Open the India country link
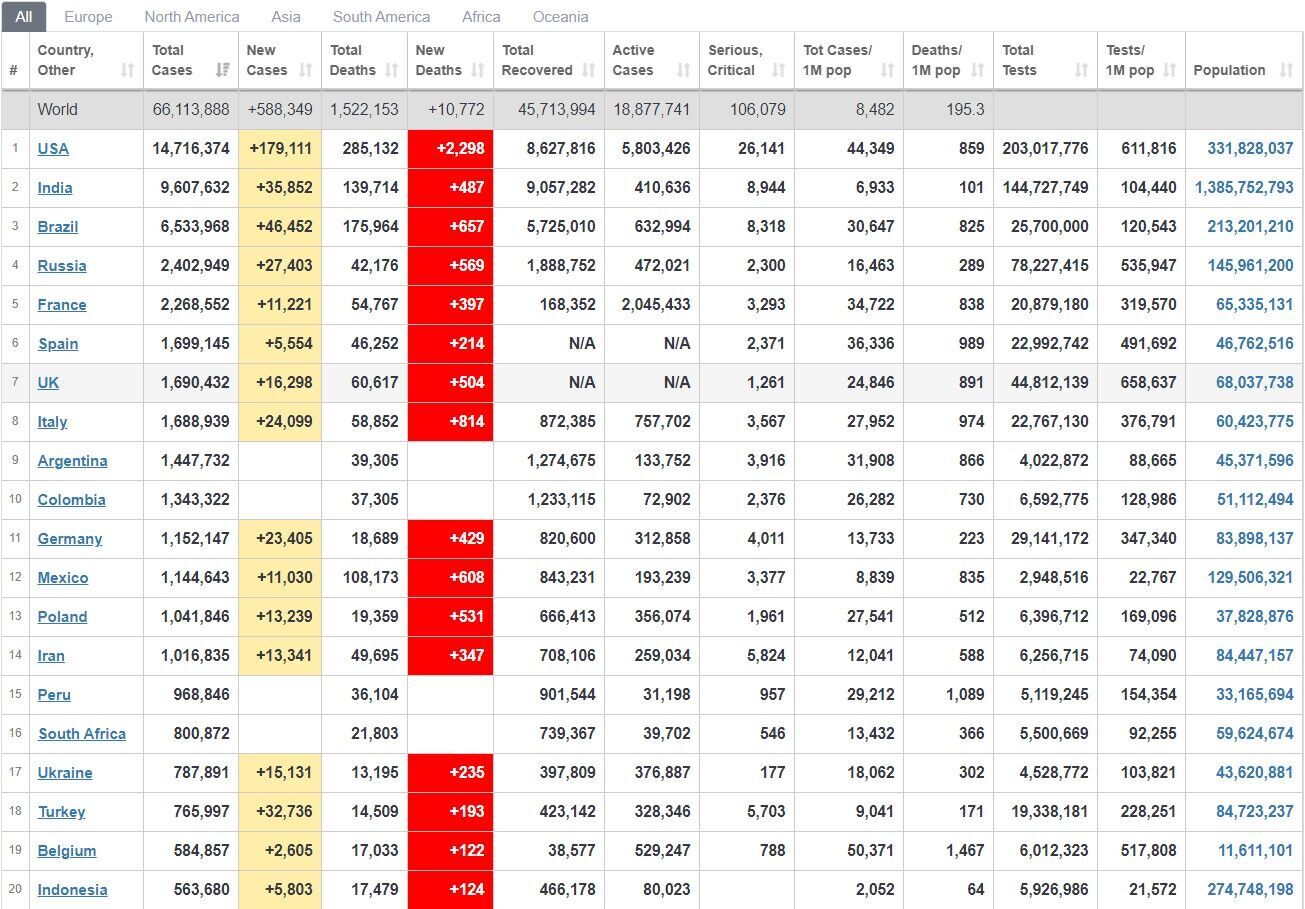 click(55, 188)
